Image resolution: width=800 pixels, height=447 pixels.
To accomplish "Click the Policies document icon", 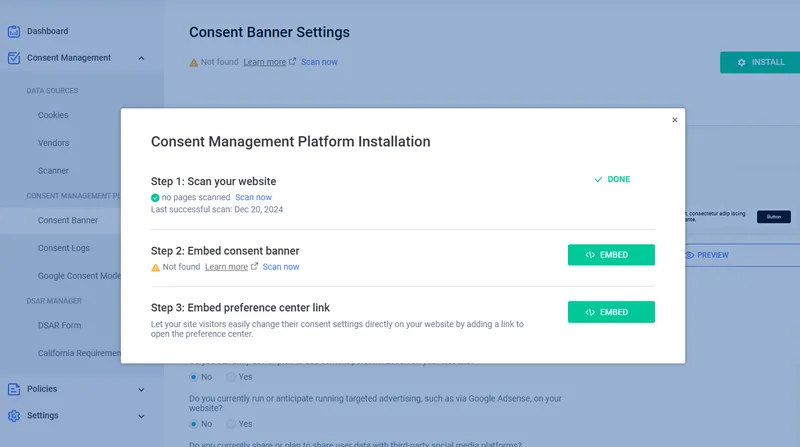I will tap(14, 389).
